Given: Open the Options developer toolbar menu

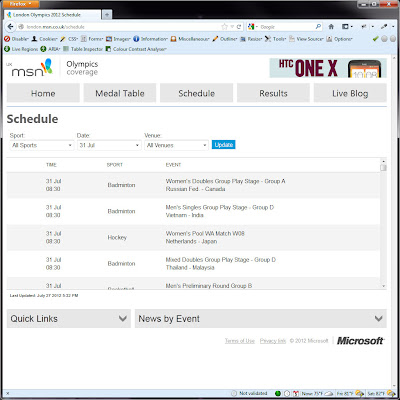Looking at the screenshot, I should tap(339, 39).
